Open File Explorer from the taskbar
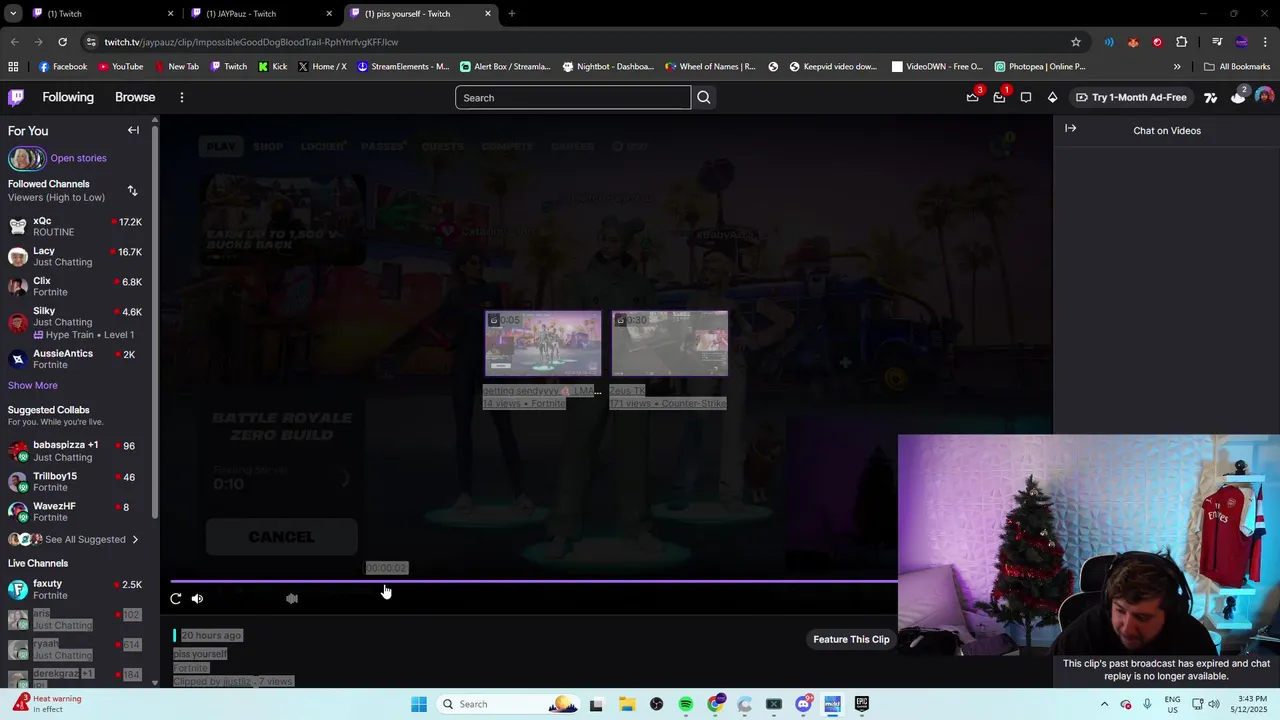The width and height of the screenshot is (1280, 720). pyautogui.click(x=626, y=704)
